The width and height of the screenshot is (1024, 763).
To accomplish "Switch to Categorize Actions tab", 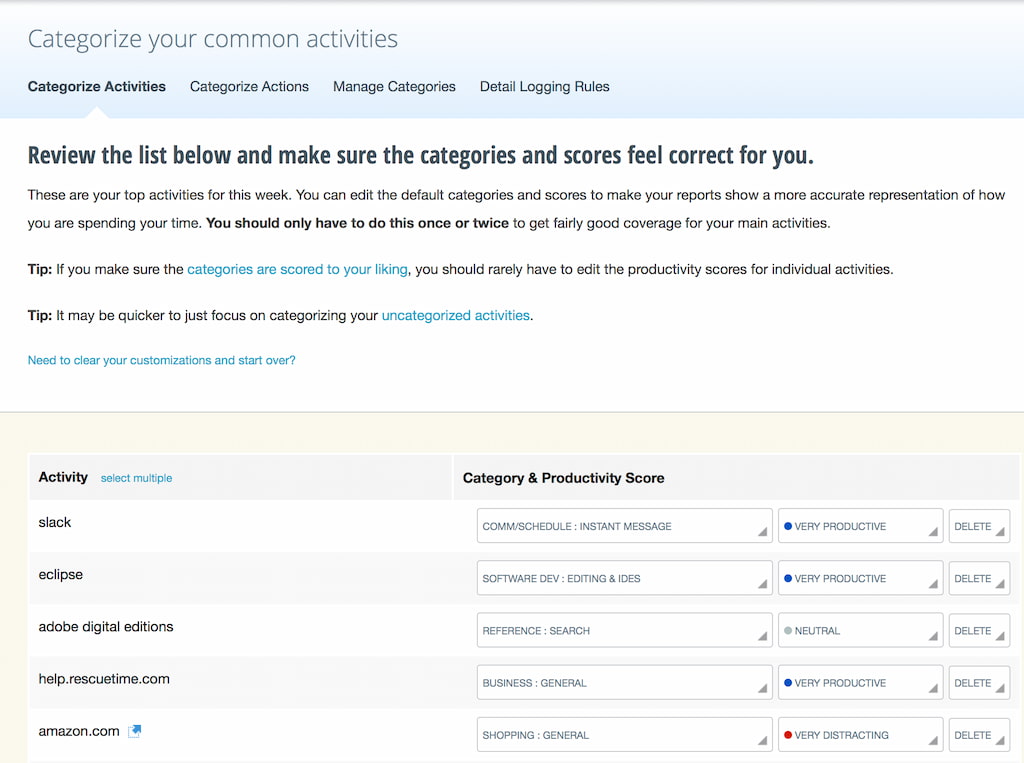I will pos(249,87).
